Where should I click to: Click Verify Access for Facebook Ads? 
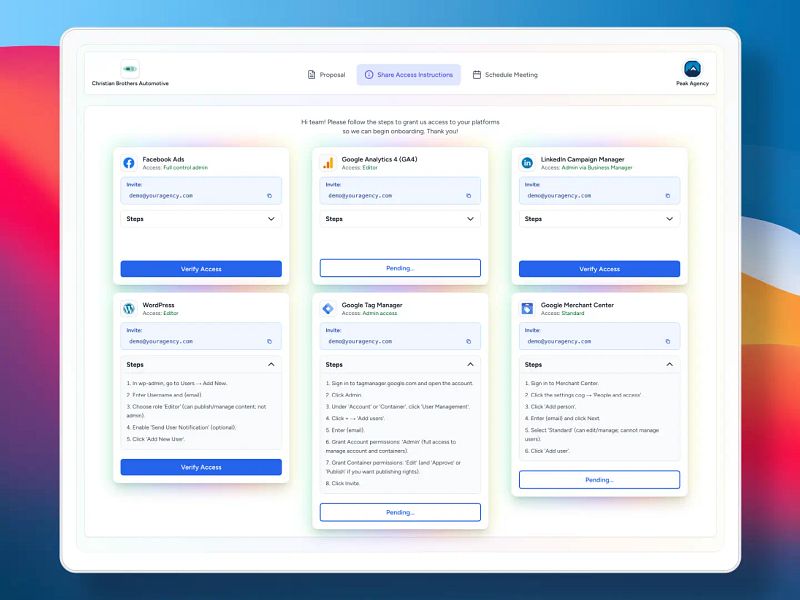(x=200, y=268)
